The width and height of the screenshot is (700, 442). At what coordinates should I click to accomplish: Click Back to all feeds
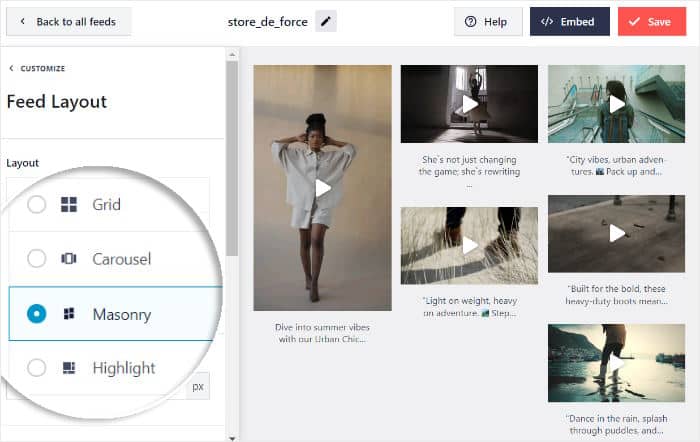coord(68,22)
